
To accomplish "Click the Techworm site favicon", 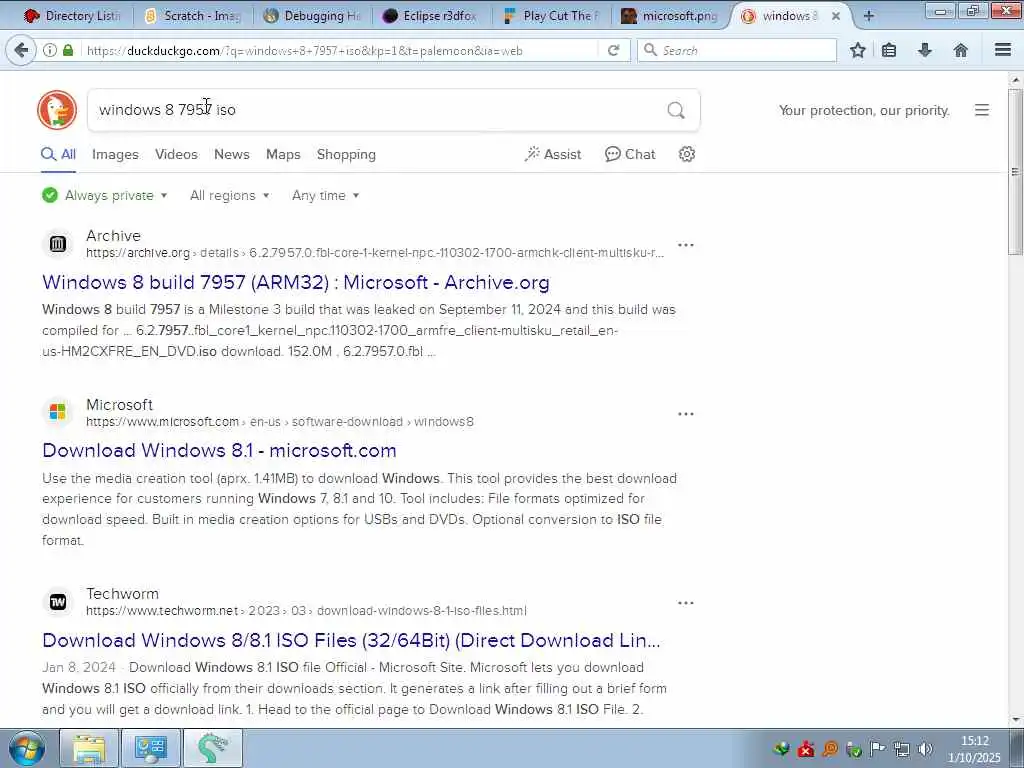I will 57,601.
